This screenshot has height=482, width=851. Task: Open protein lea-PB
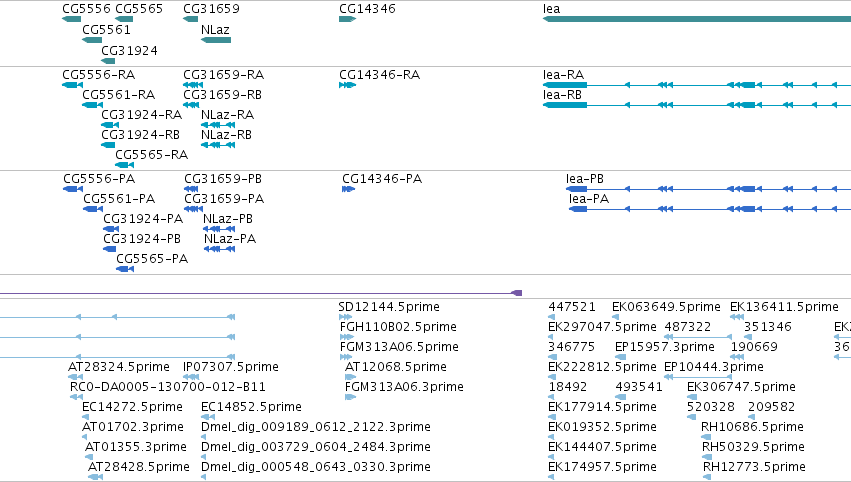(585, 179)
